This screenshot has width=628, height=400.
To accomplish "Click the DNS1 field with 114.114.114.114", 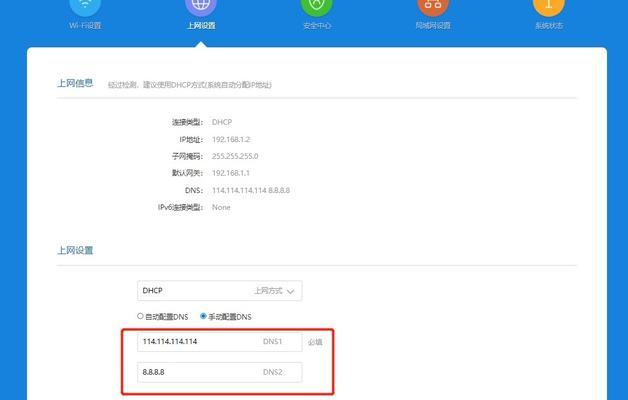I will (x=219, y=342).
